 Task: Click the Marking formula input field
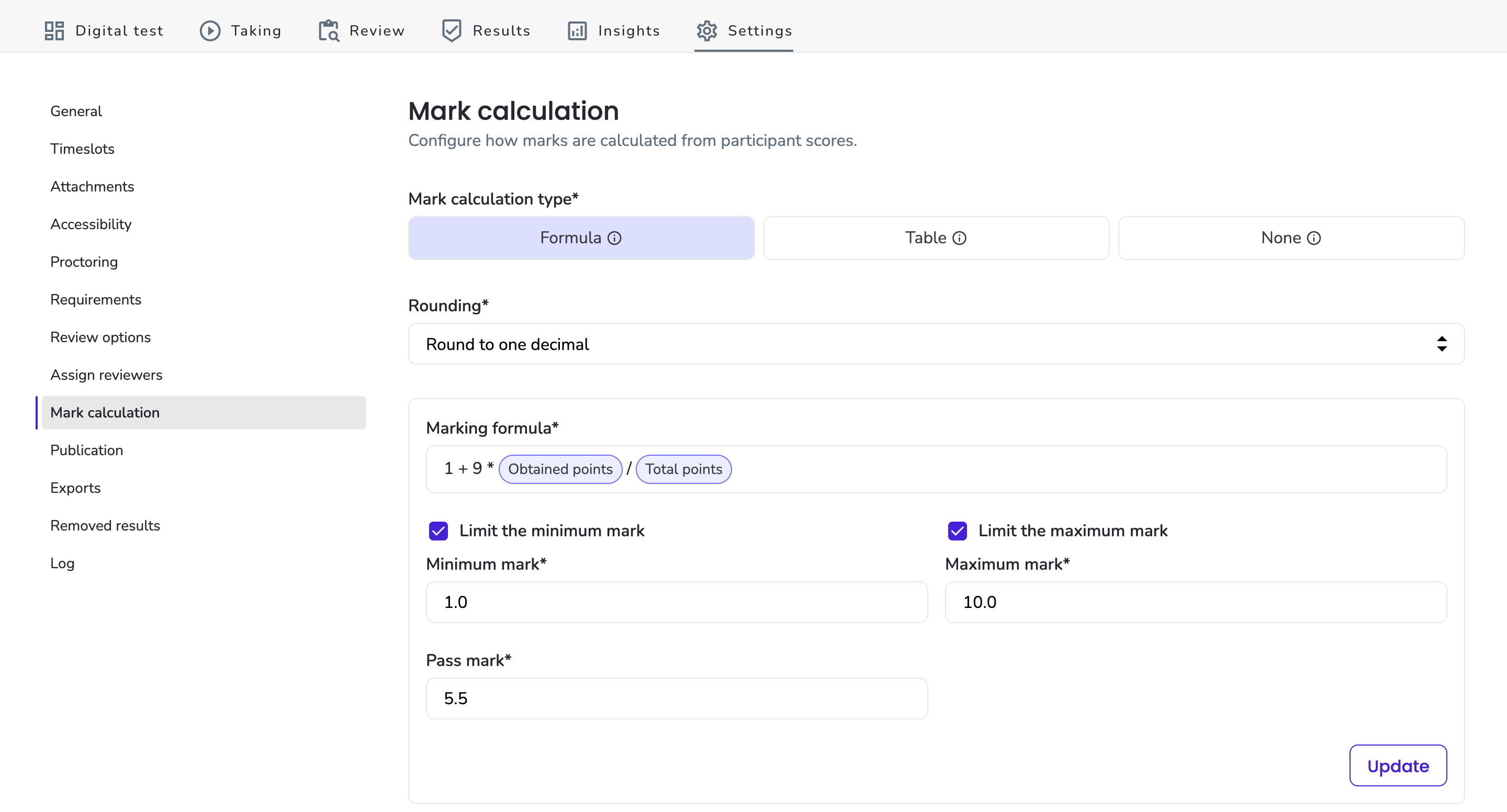(936, 469)
